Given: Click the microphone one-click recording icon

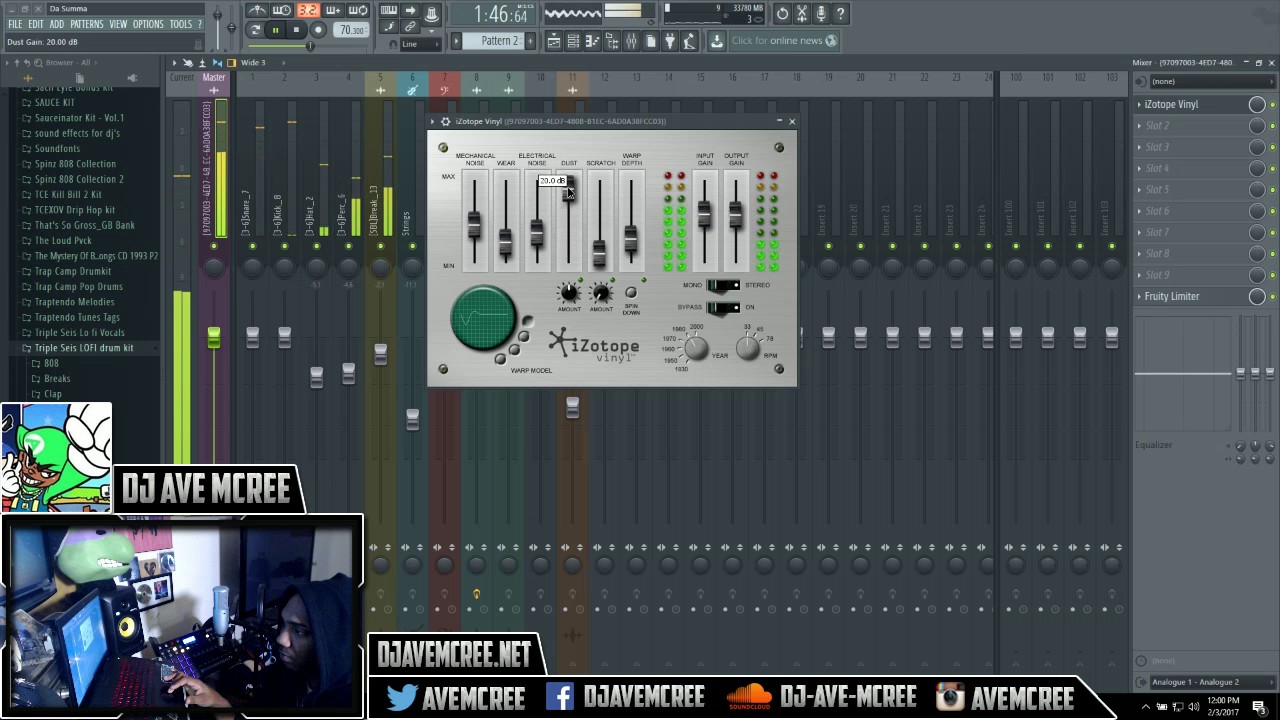Looking at the screenshot, I should [821, 13].
